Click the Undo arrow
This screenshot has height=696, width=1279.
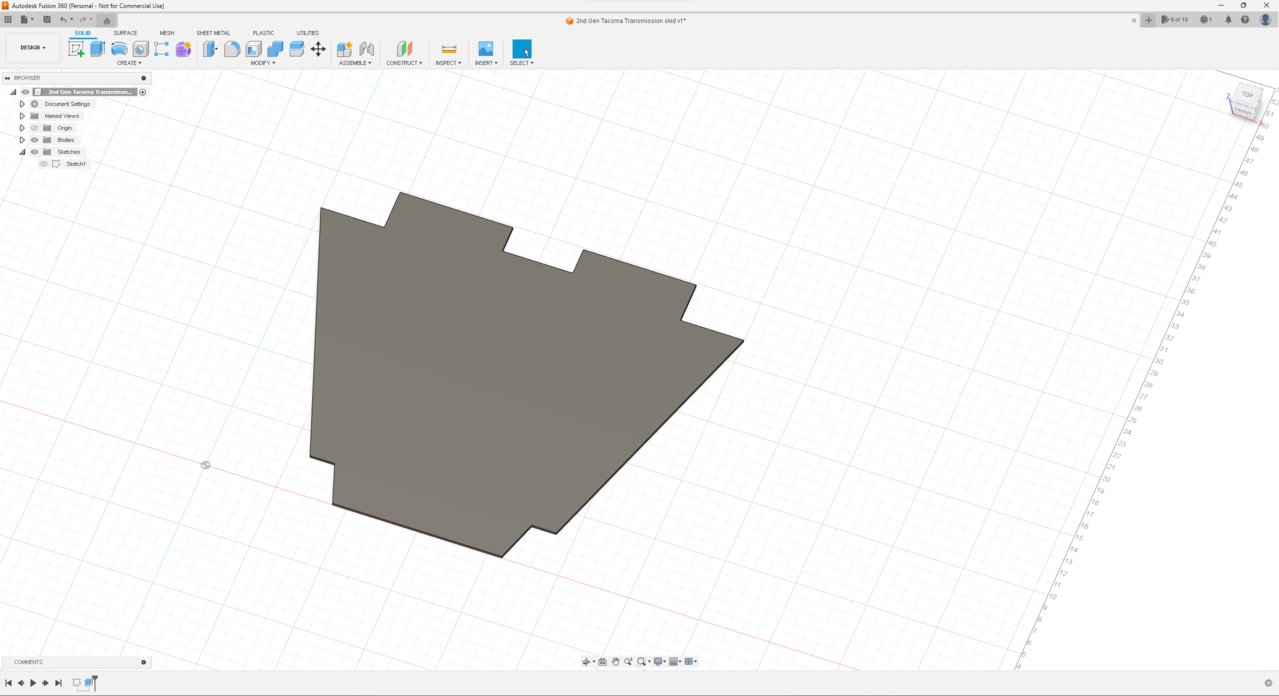coord(64,19)
